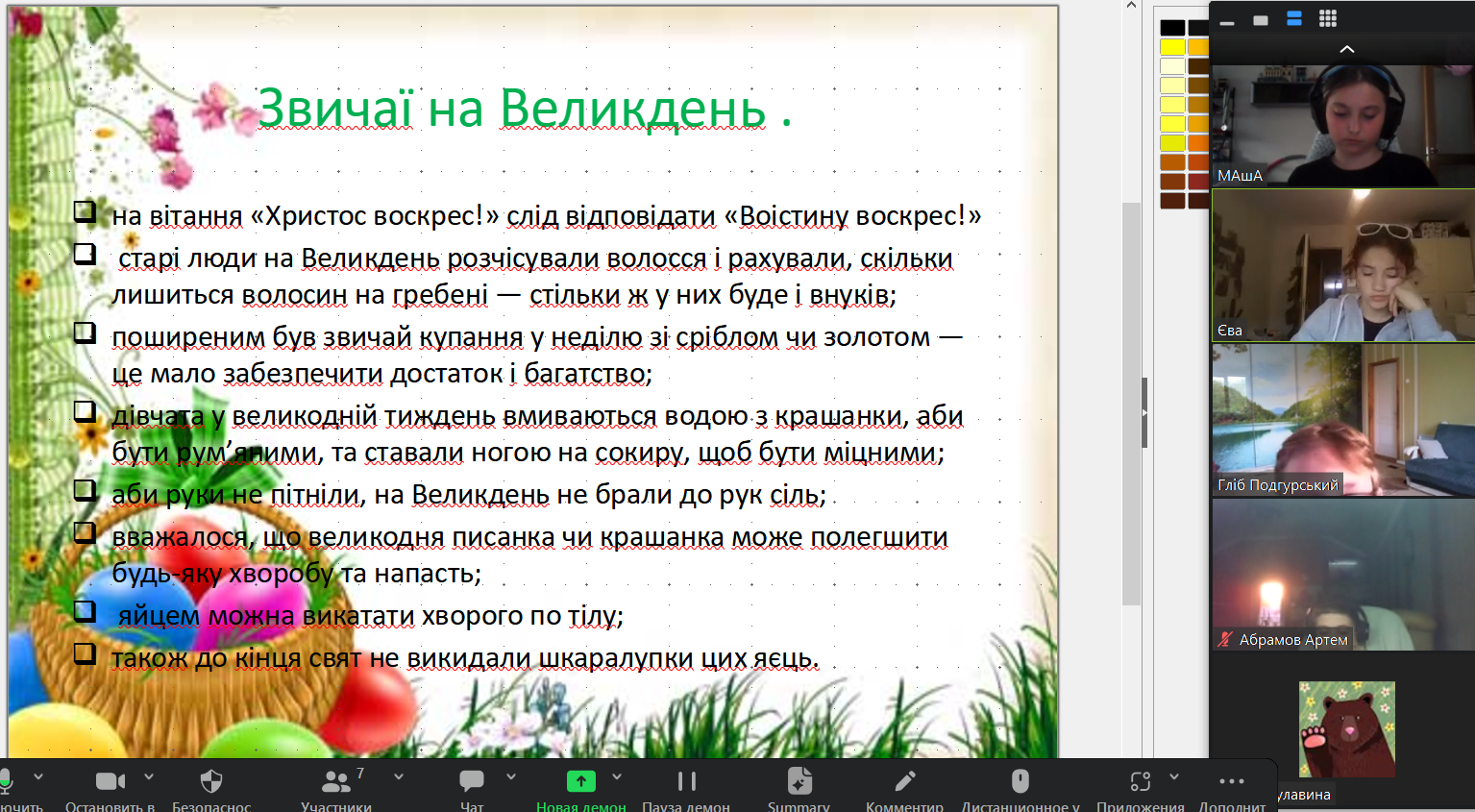Click bullet box before 'старі люди'

[x=85, y=254]
